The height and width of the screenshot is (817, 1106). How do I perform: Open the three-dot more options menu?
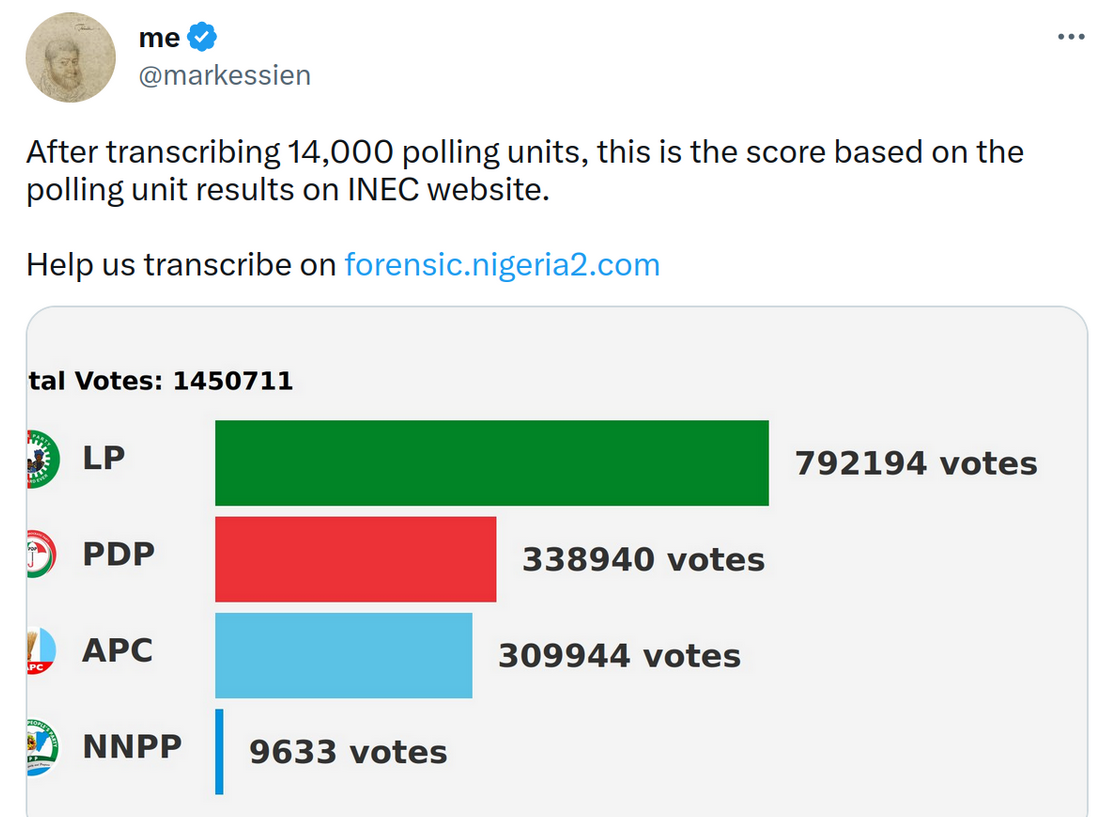click(x=1071, y=37)
